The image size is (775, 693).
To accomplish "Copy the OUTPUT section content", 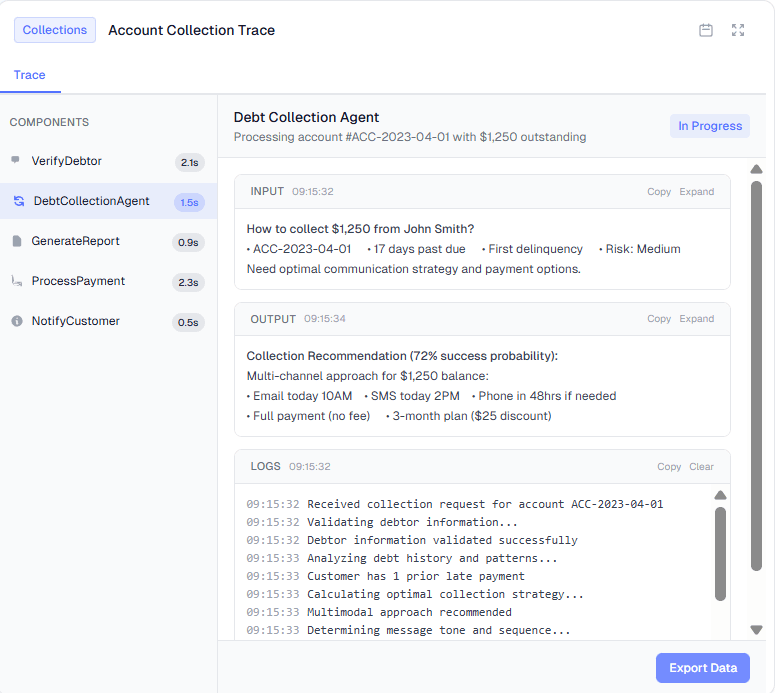I will click(x=659, y=319).
